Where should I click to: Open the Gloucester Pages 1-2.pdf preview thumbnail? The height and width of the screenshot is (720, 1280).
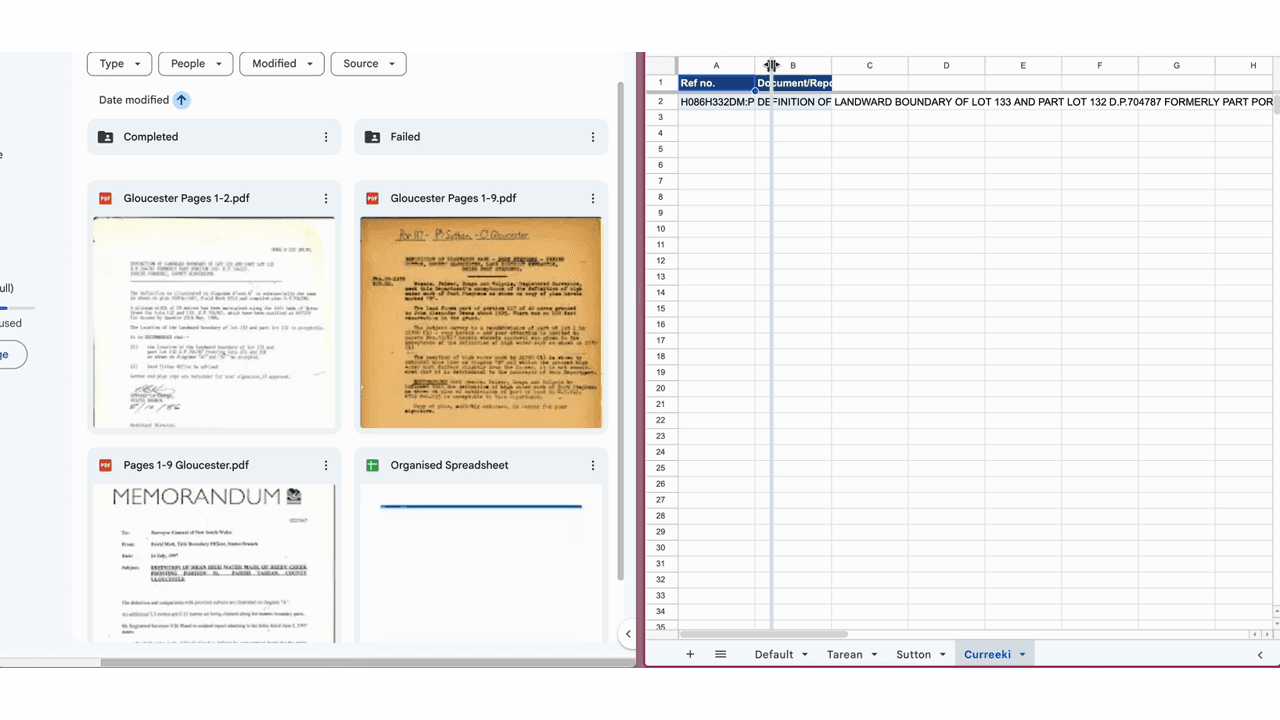coord(214,322)
